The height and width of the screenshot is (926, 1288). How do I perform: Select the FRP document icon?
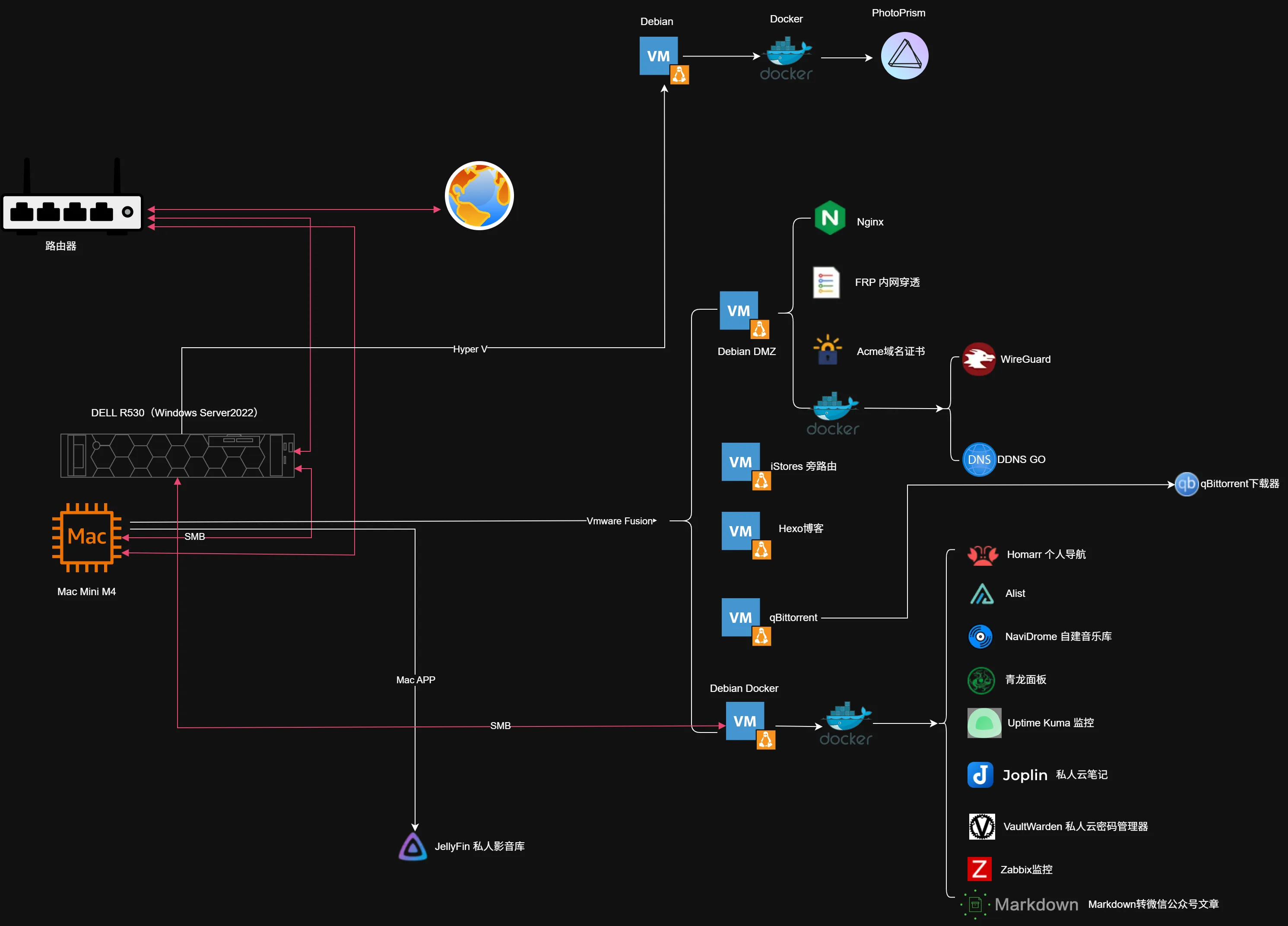tap(826, 282)
